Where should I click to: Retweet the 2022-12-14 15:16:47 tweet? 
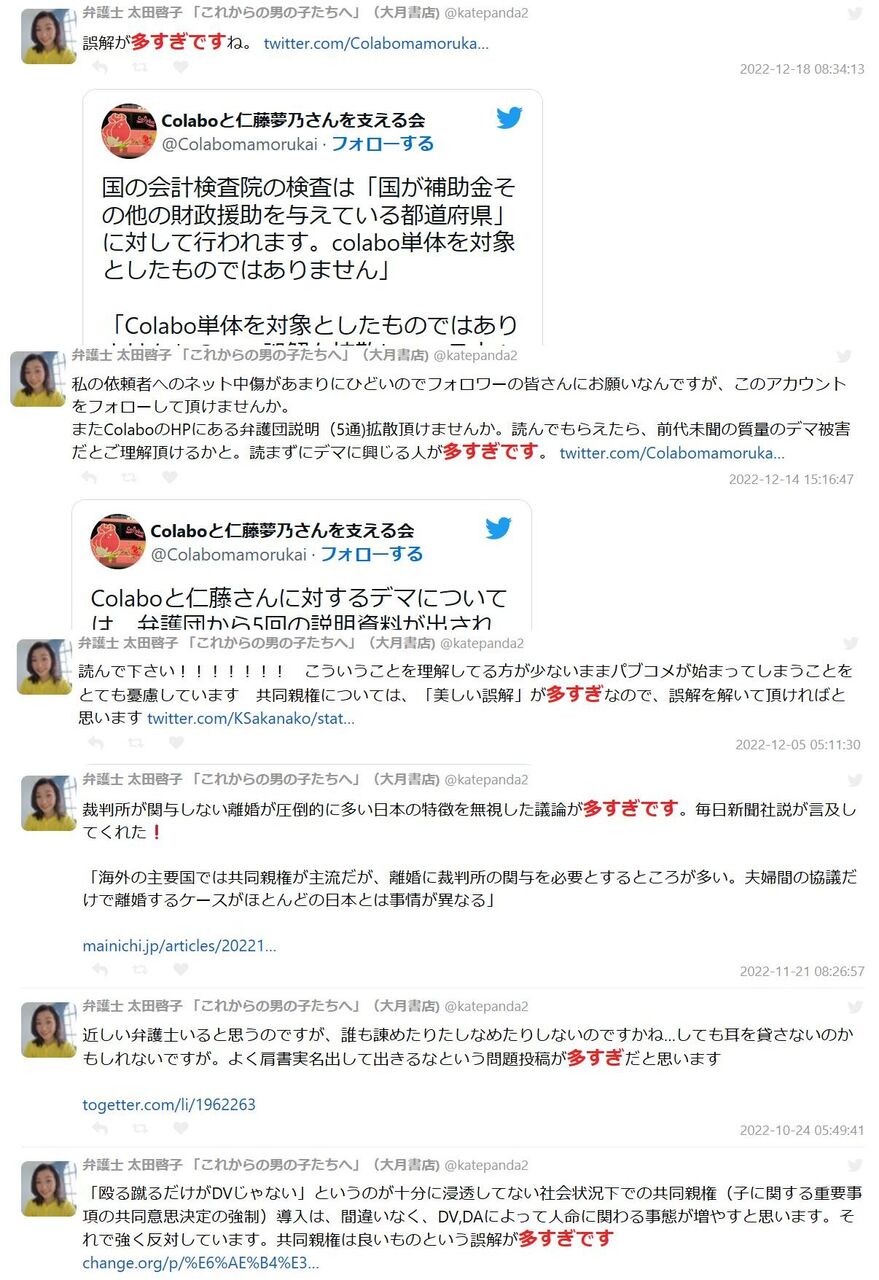[x=129, y=477]
